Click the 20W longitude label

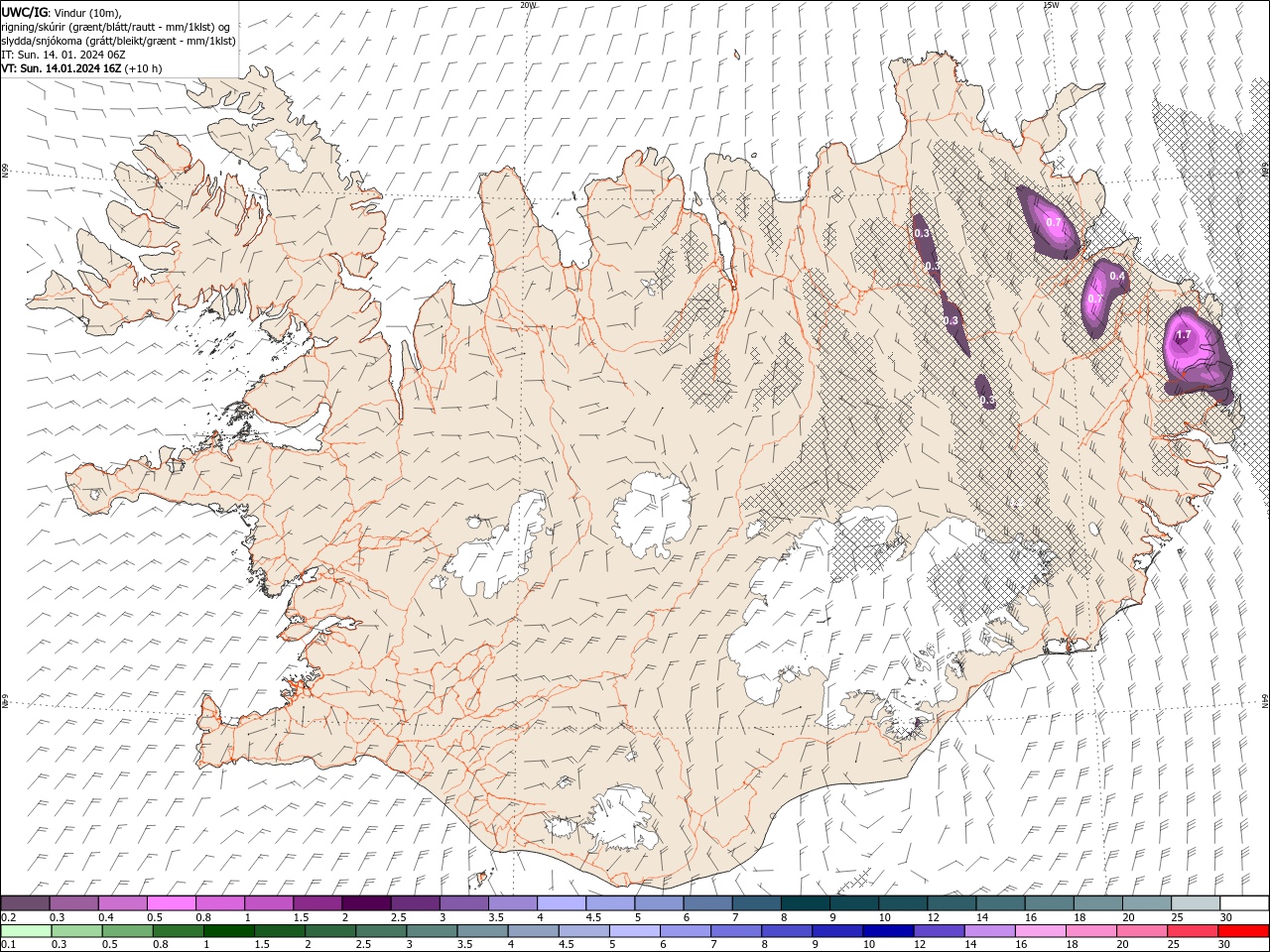528,5
